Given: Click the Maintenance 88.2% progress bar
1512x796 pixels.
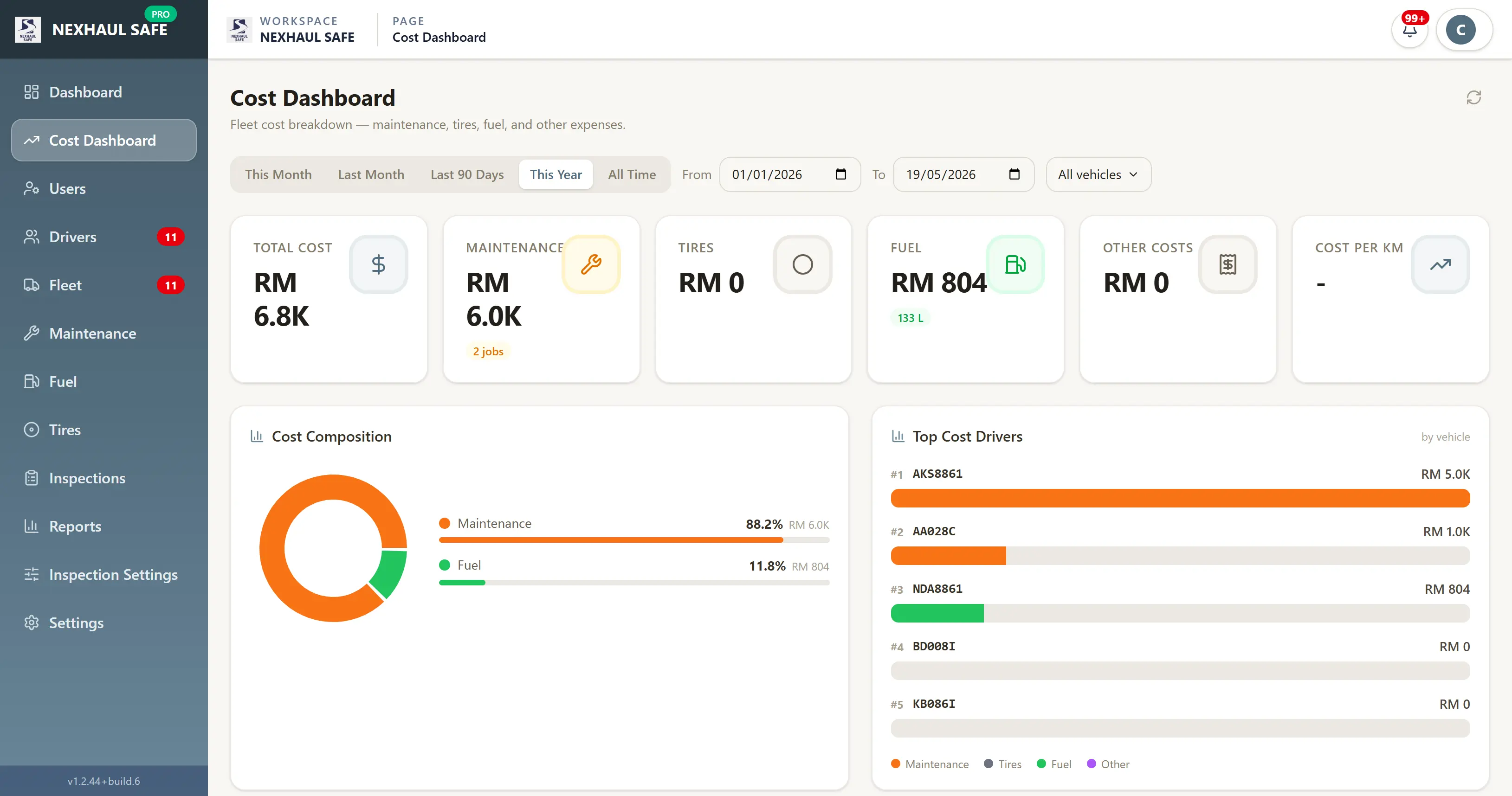Looking at the screenshot, I should (x=634, y=539).
